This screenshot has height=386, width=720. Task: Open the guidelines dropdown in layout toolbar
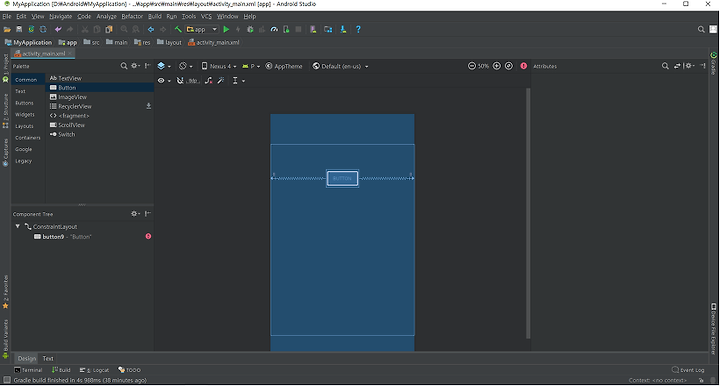(238, 81)
